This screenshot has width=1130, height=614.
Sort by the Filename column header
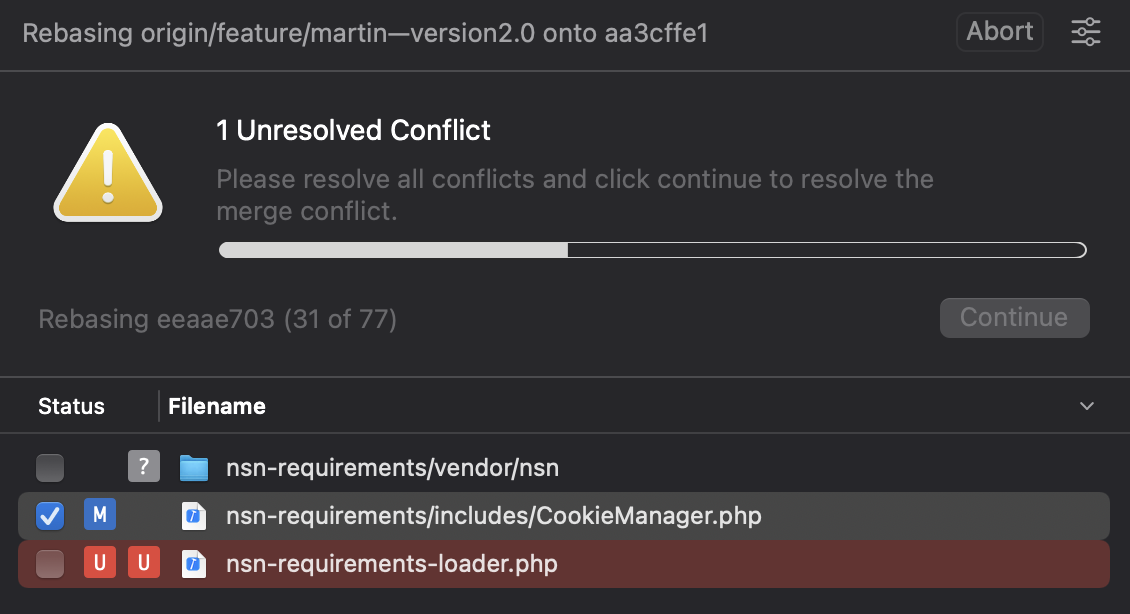point(217,406)
